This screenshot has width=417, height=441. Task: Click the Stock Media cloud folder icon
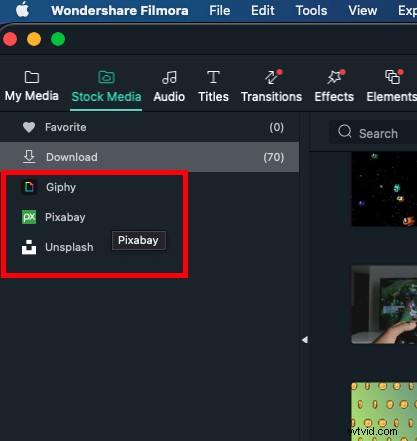tap(106, 77)
